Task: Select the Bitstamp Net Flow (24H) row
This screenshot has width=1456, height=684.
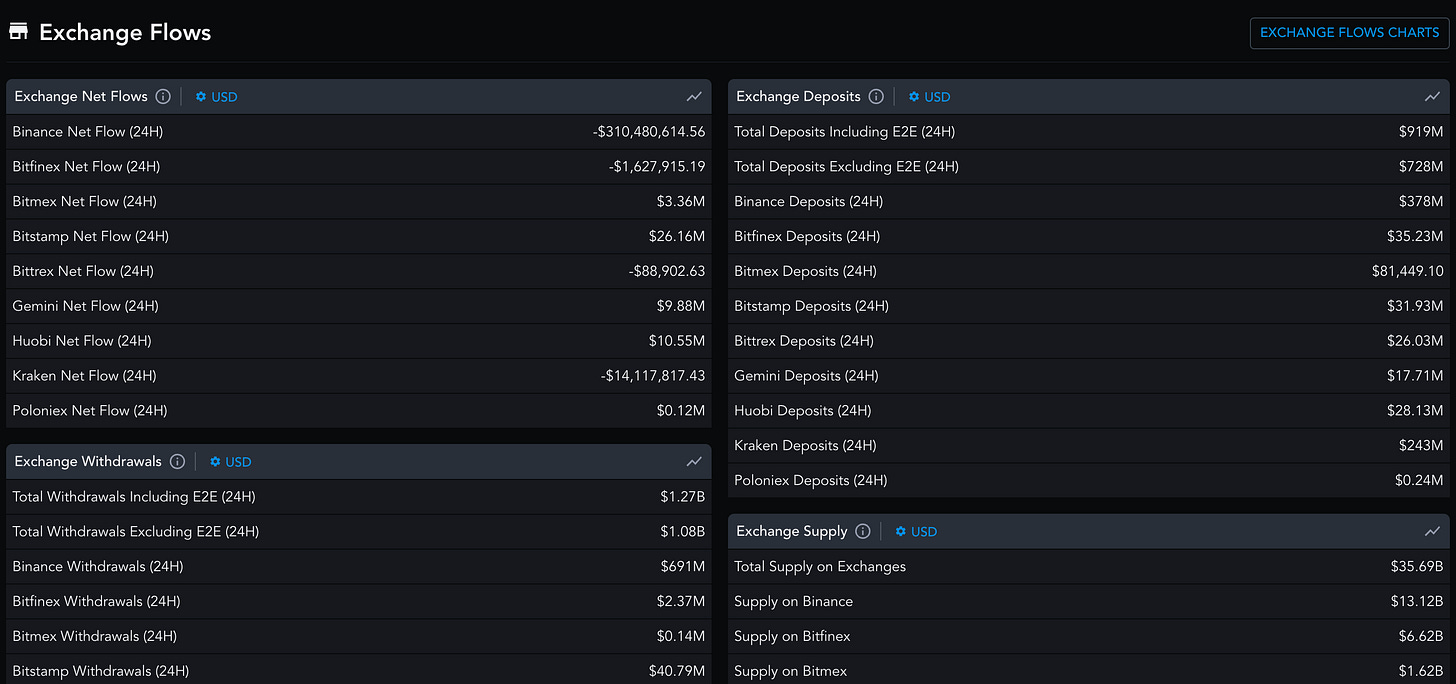Action: 359,237
